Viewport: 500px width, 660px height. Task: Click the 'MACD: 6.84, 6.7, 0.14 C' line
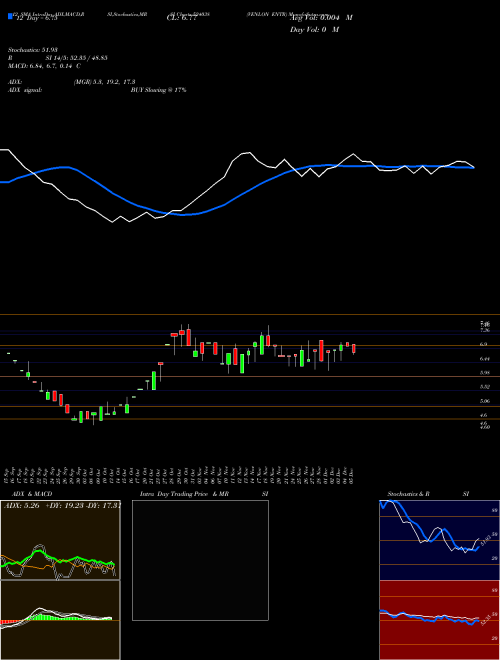[x=44, y=66]
